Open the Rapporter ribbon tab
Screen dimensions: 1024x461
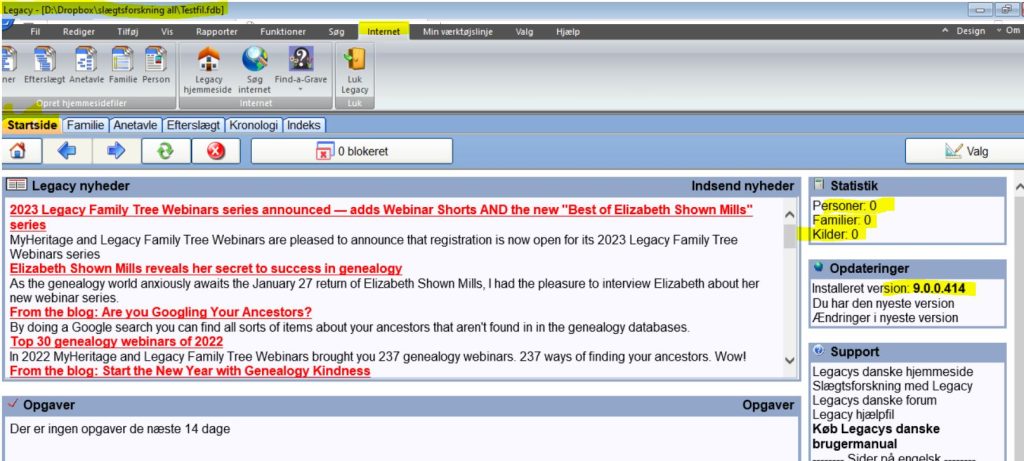click(217, 31)
